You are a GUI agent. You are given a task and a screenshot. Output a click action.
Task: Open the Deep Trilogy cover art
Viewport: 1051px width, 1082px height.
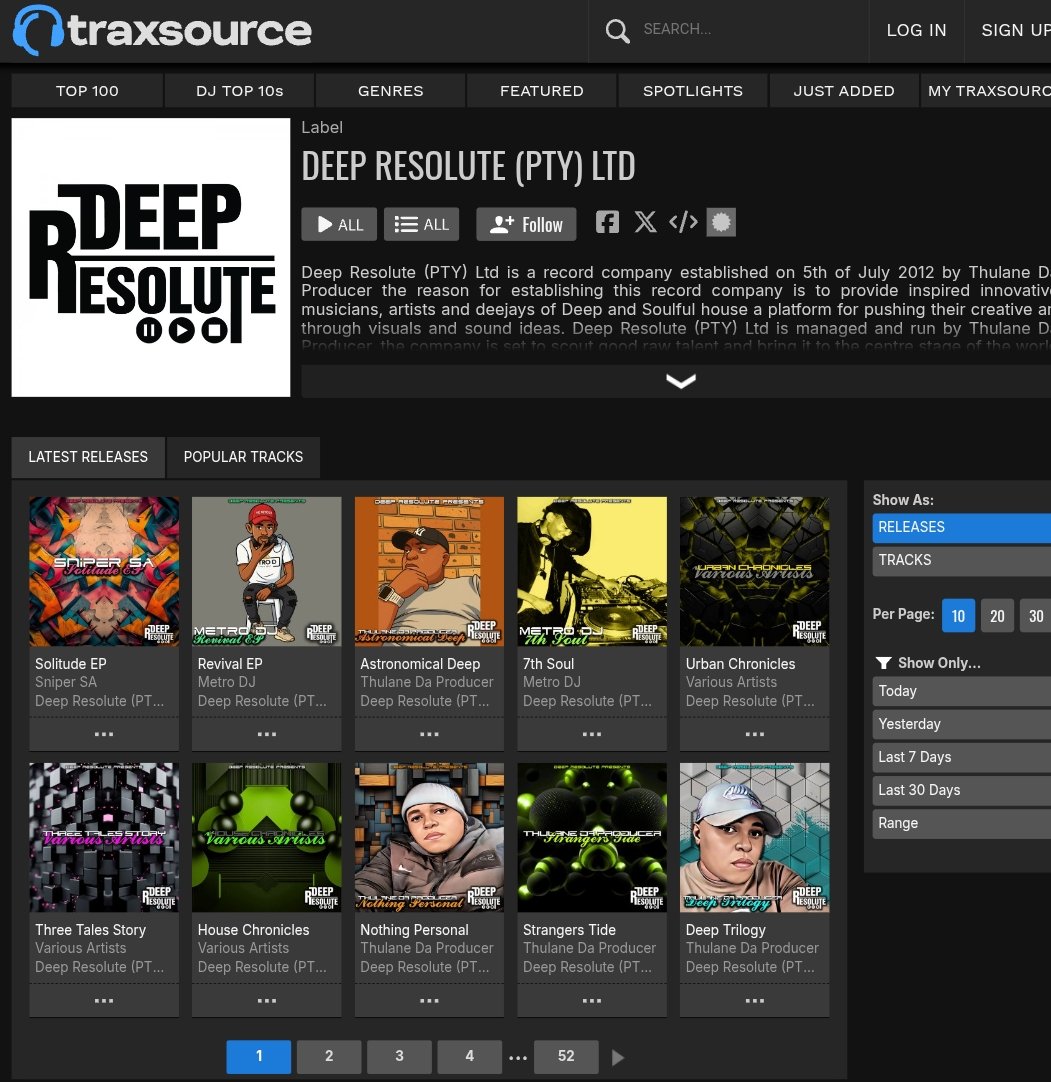pos(754,838)
